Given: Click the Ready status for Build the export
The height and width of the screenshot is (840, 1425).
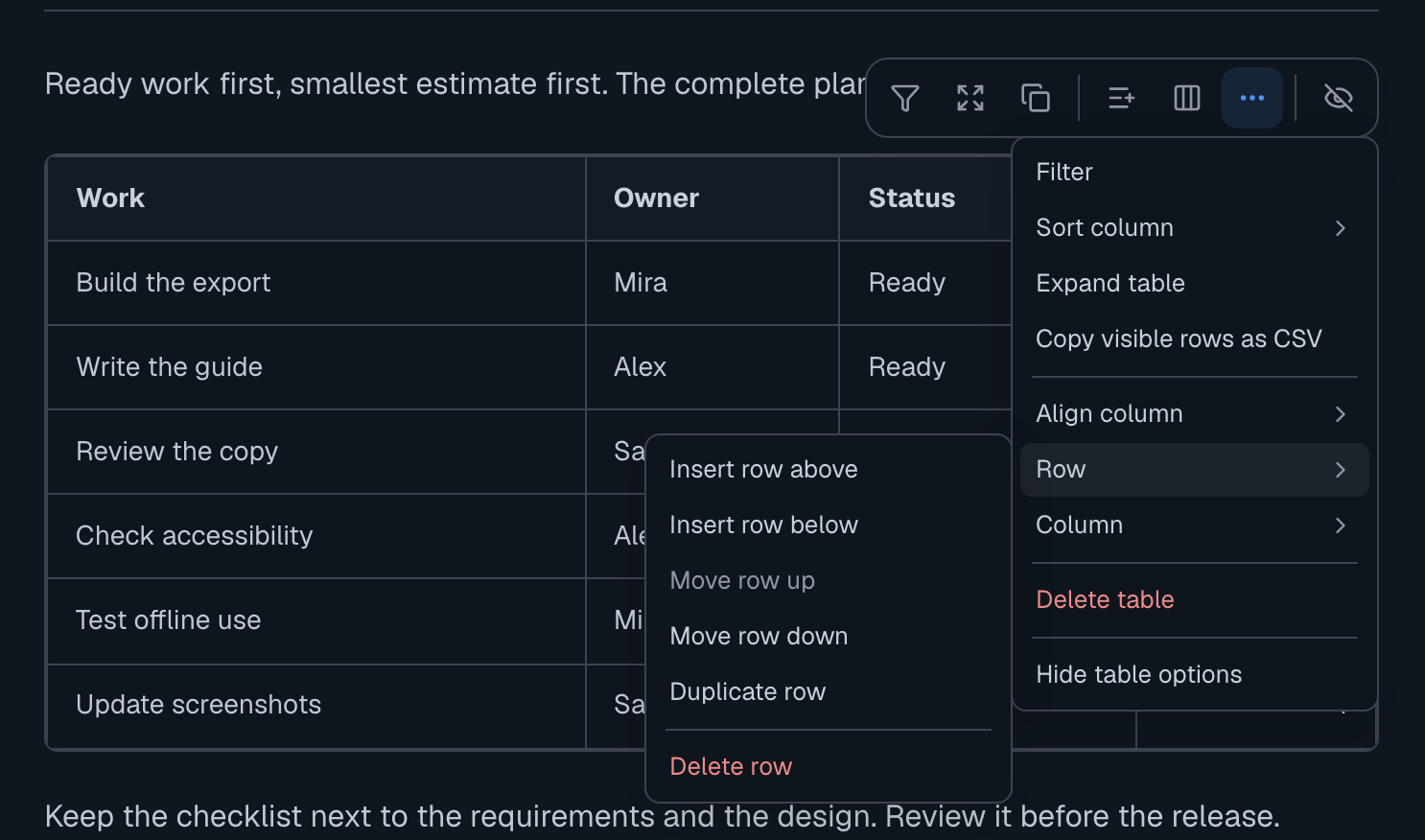Looking at the screenshot, I should (x=925, y=283).
